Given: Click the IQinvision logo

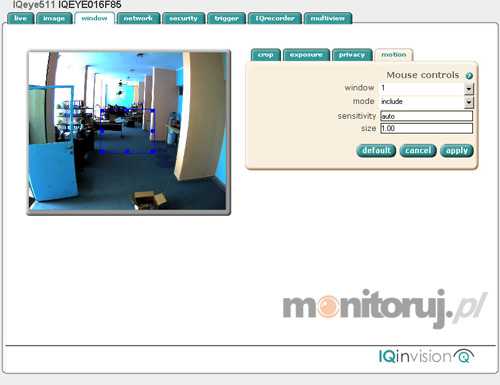Looking at the screenshot, I should coord(426,356).
